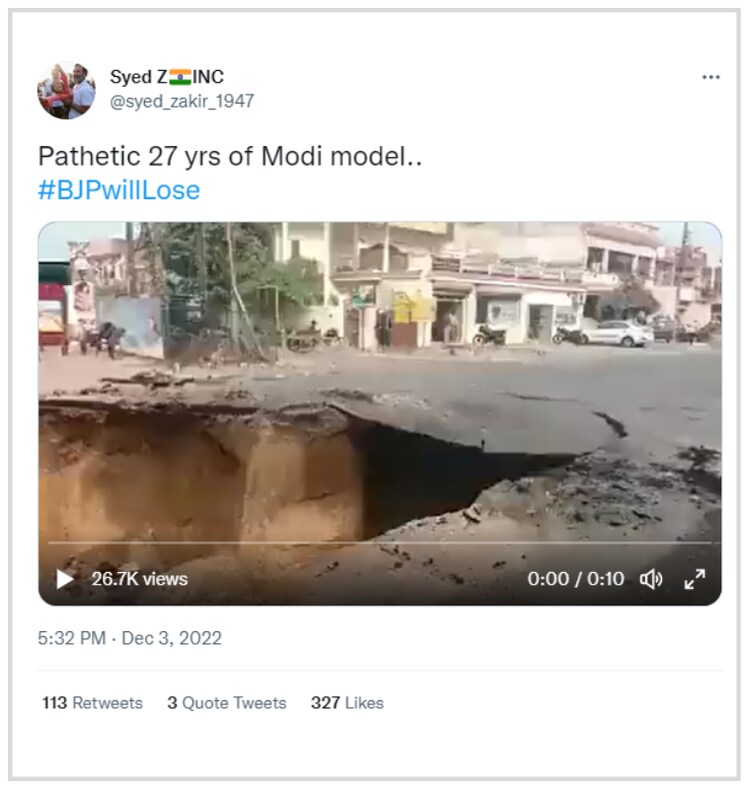Open the @syed_zakir_1947 handle link
750x789 pixels.
pos(181,101)
